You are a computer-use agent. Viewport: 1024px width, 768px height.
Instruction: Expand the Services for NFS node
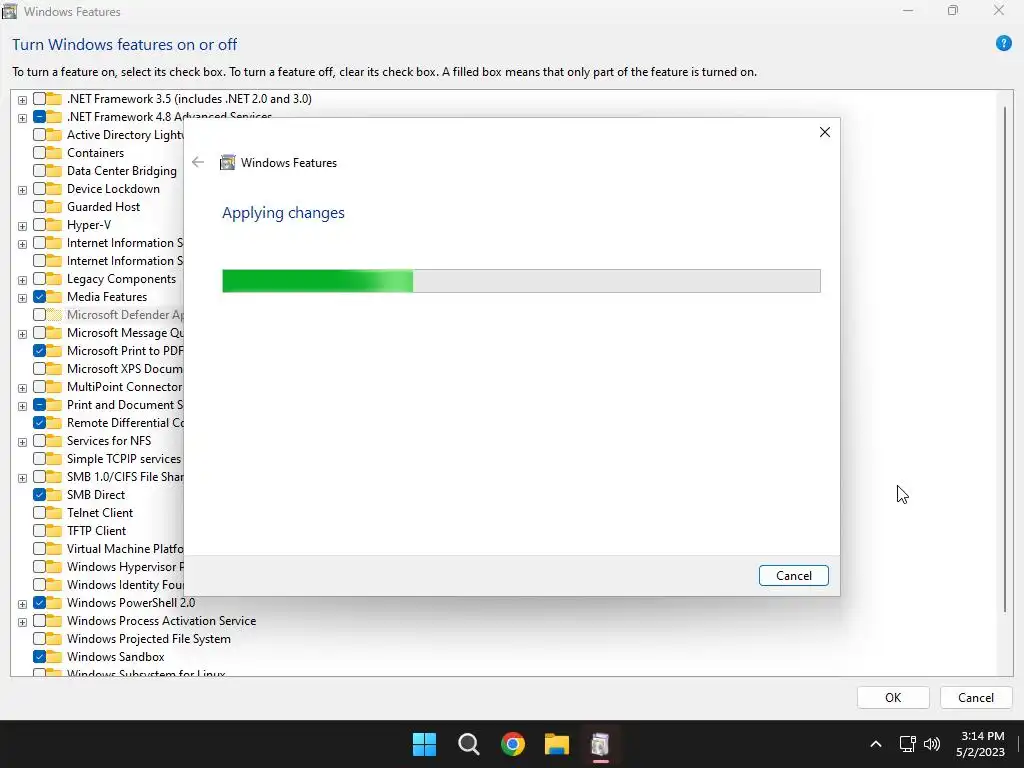(22, 442)
